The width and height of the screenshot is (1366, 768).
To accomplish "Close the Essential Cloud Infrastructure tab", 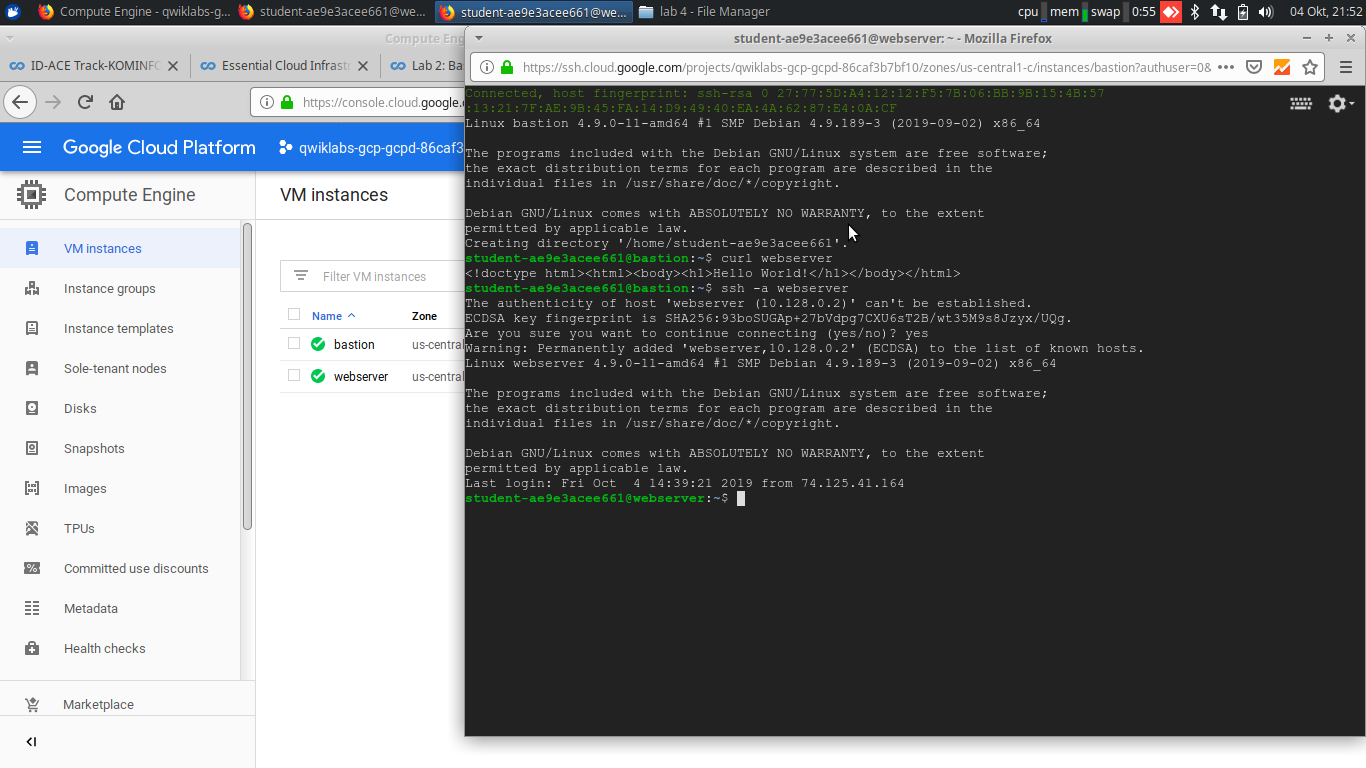I will coord(363,66).
